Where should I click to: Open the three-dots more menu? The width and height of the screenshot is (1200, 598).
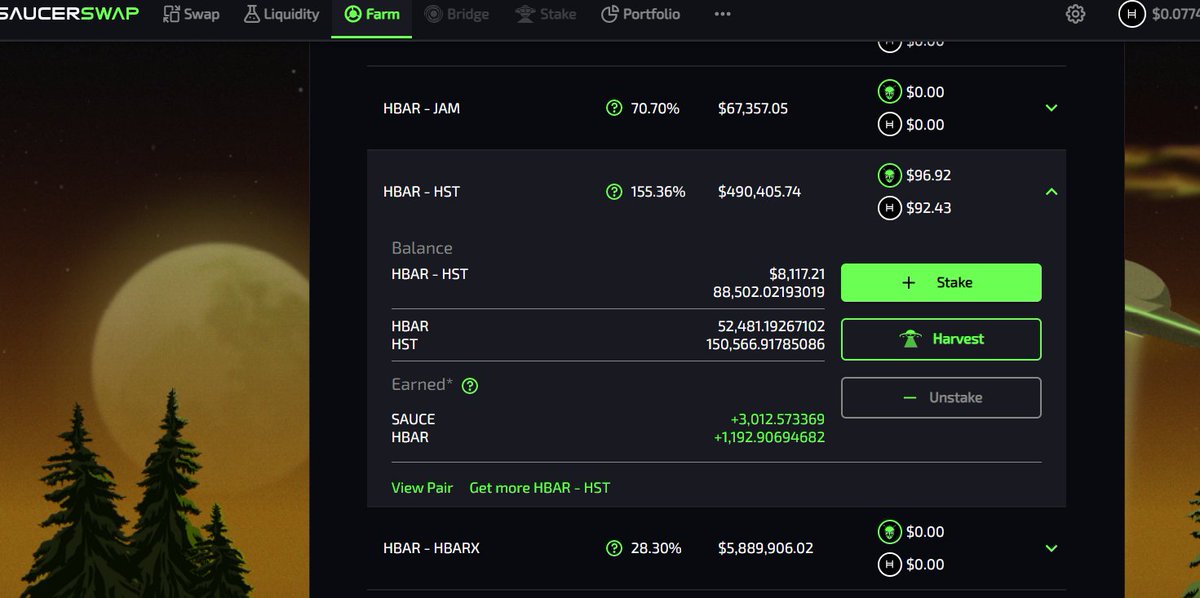point(723,14)
